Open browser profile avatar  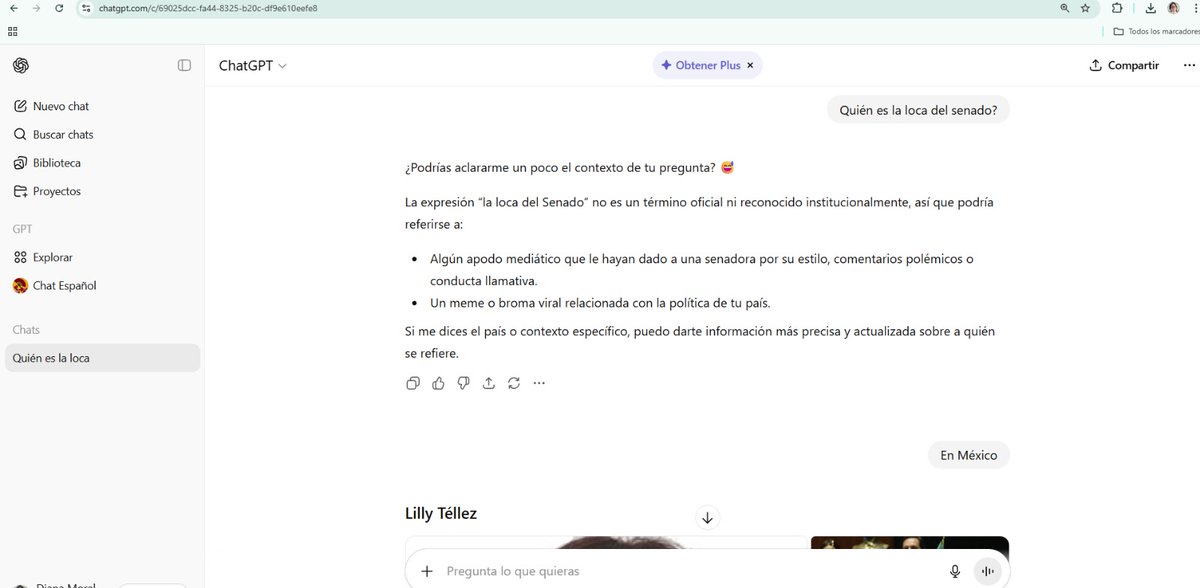[1173, 8]
